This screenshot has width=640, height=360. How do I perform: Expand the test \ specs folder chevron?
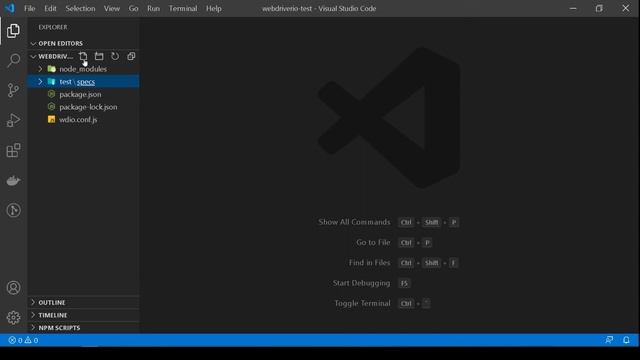(x=40, y=82)
